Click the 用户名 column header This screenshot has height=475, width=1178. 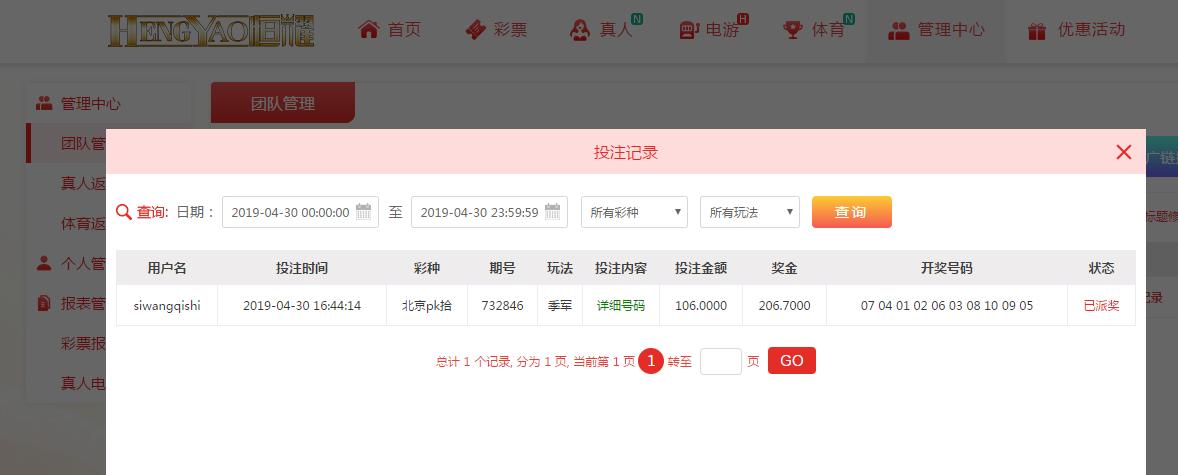[167, 268]
